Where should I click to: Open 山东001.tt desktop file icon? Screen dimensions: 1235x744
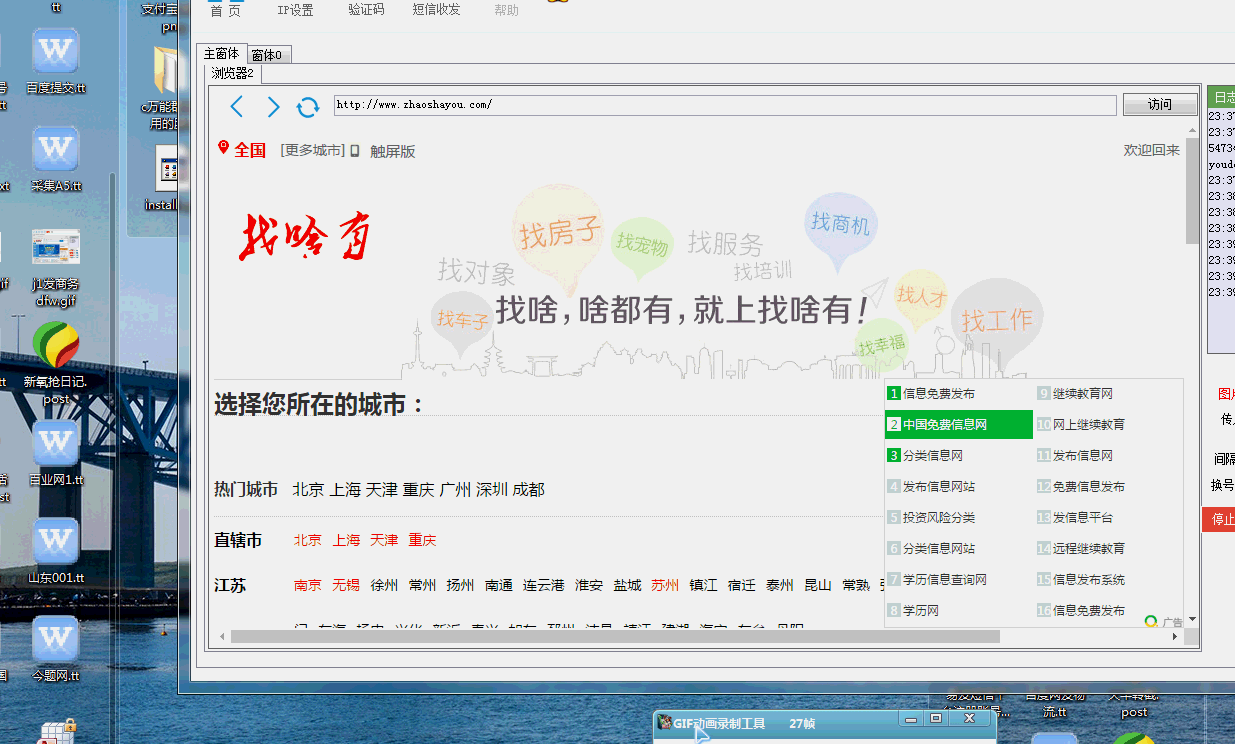56,552
